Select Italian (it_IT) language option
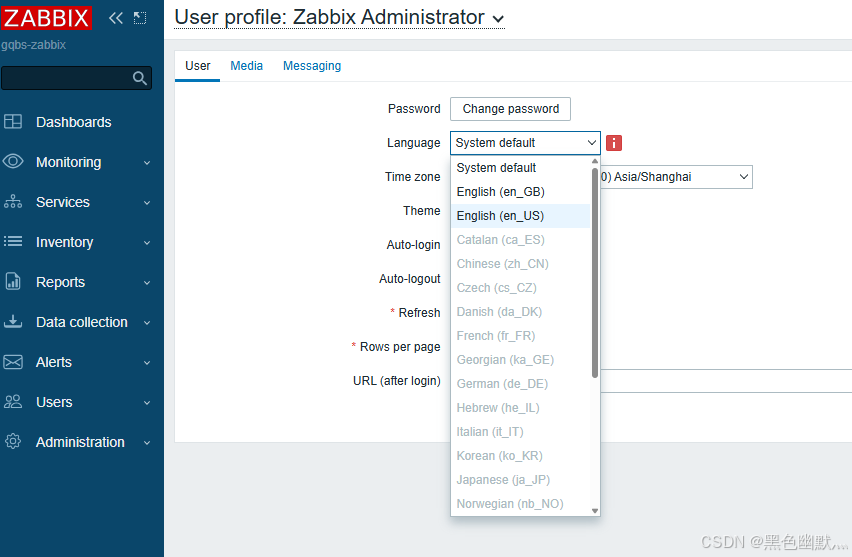The image size is (852, 557). click(521, 431)
